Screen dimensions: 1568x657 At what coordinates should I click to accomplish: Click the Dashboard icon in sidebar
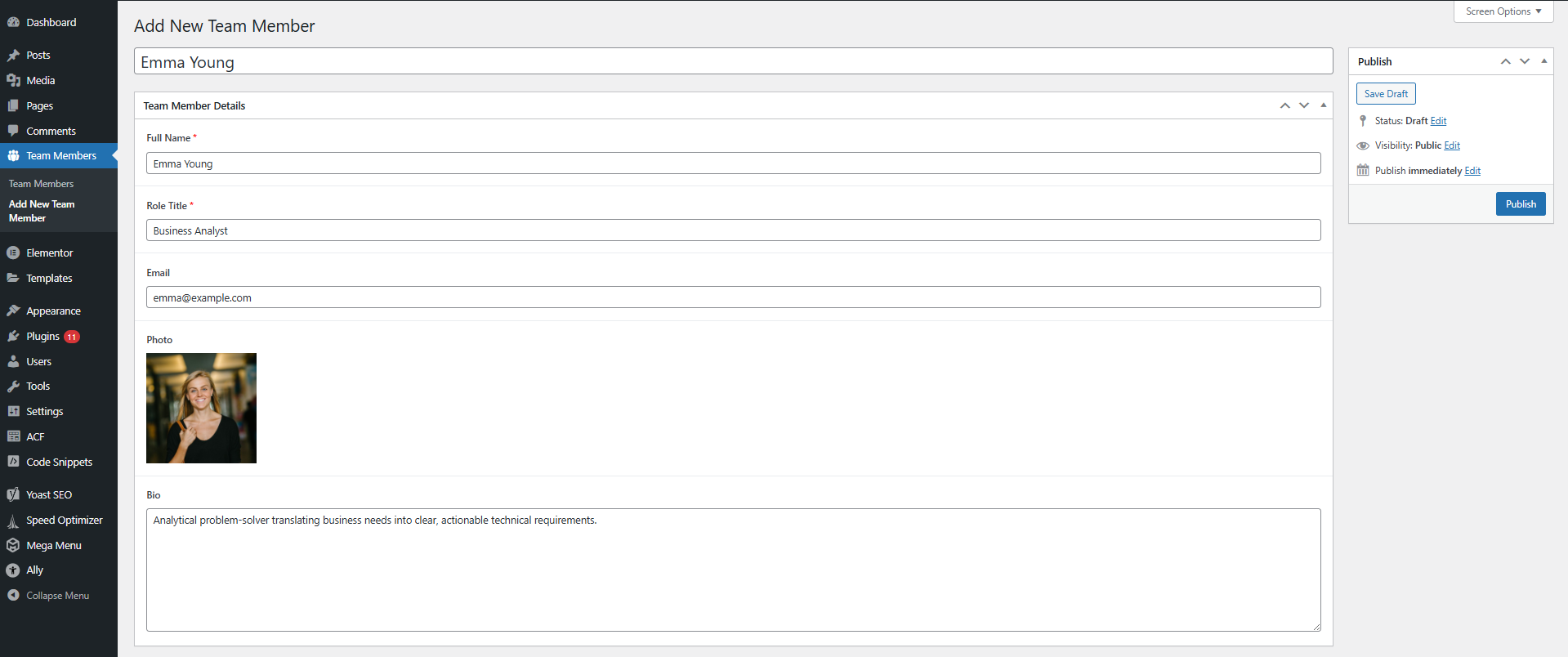click(13, 22)
